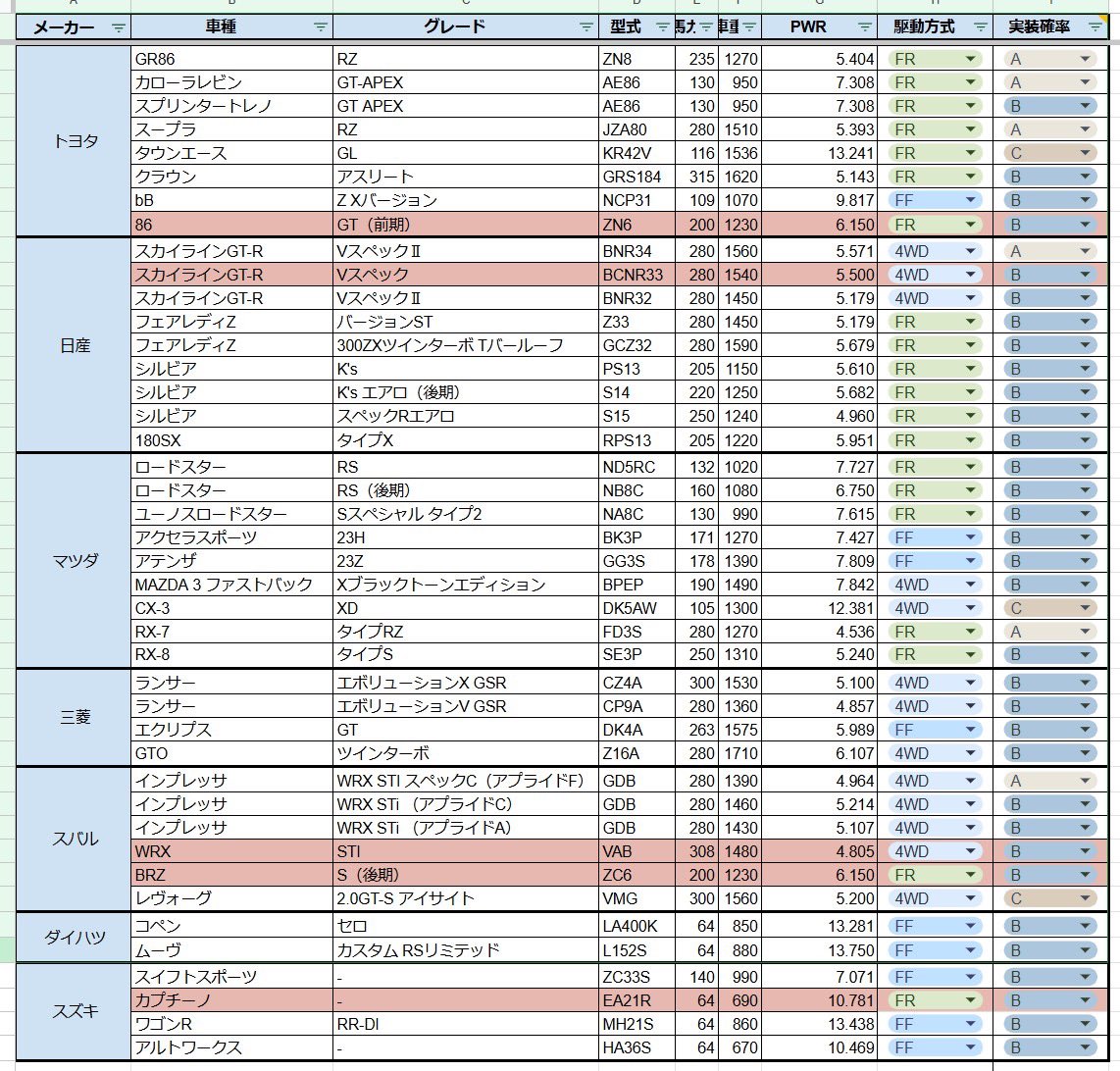Click the ユーノスロードスター model cell
Image resolution: width=1120 pixels, height=1071 pixels.
coord(232,514)
